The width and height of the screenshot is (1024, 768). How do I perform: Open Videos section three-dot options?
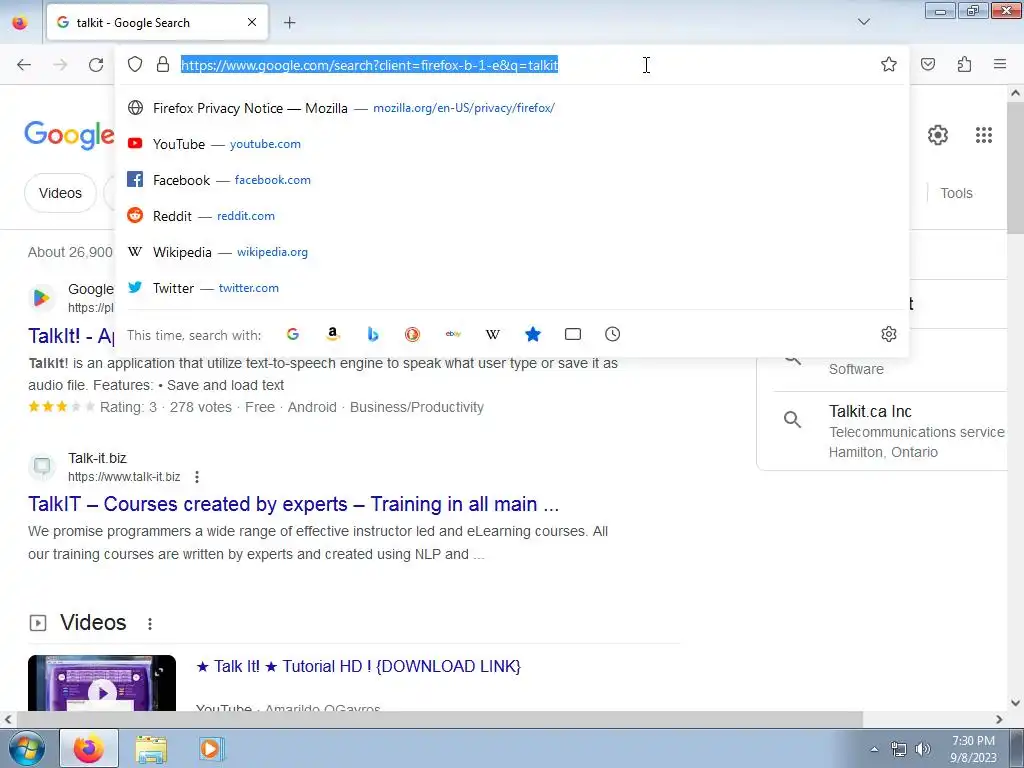pyautogui.click(x=150, y=624)
